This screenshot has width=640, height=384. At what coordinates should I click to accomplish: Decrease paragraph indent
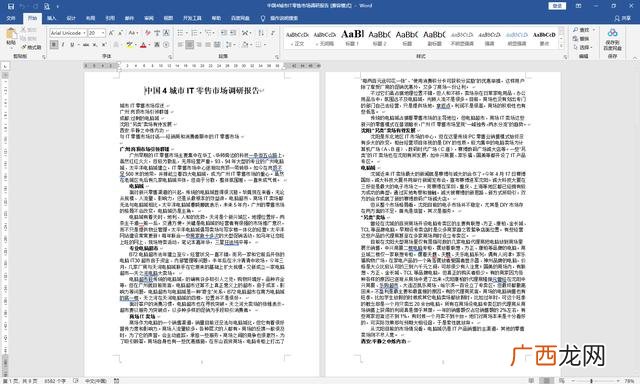pyautogui.click(x=223, y=33)
